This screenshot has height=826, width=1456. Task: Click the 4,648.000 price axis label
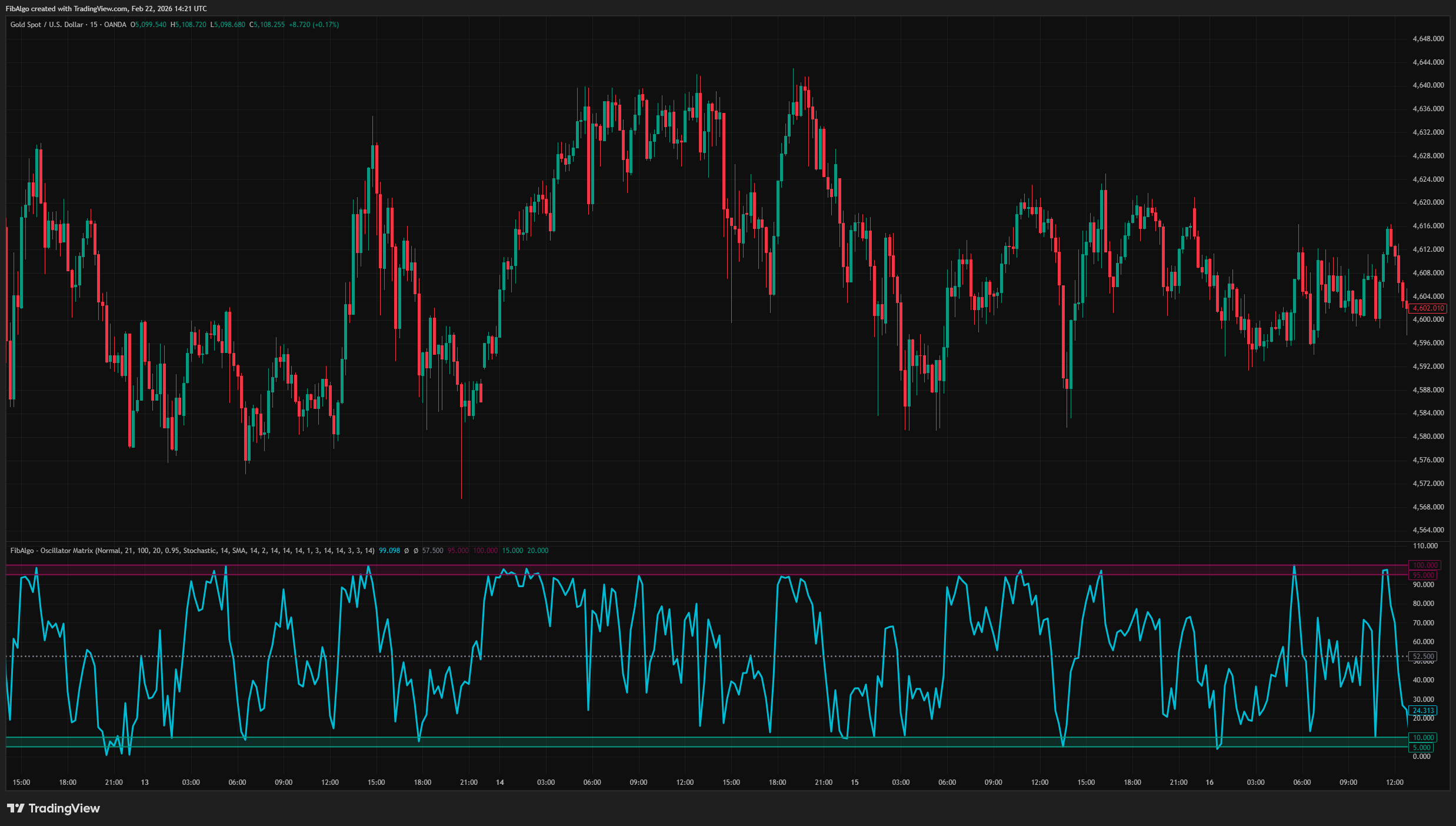(1428, 39)
